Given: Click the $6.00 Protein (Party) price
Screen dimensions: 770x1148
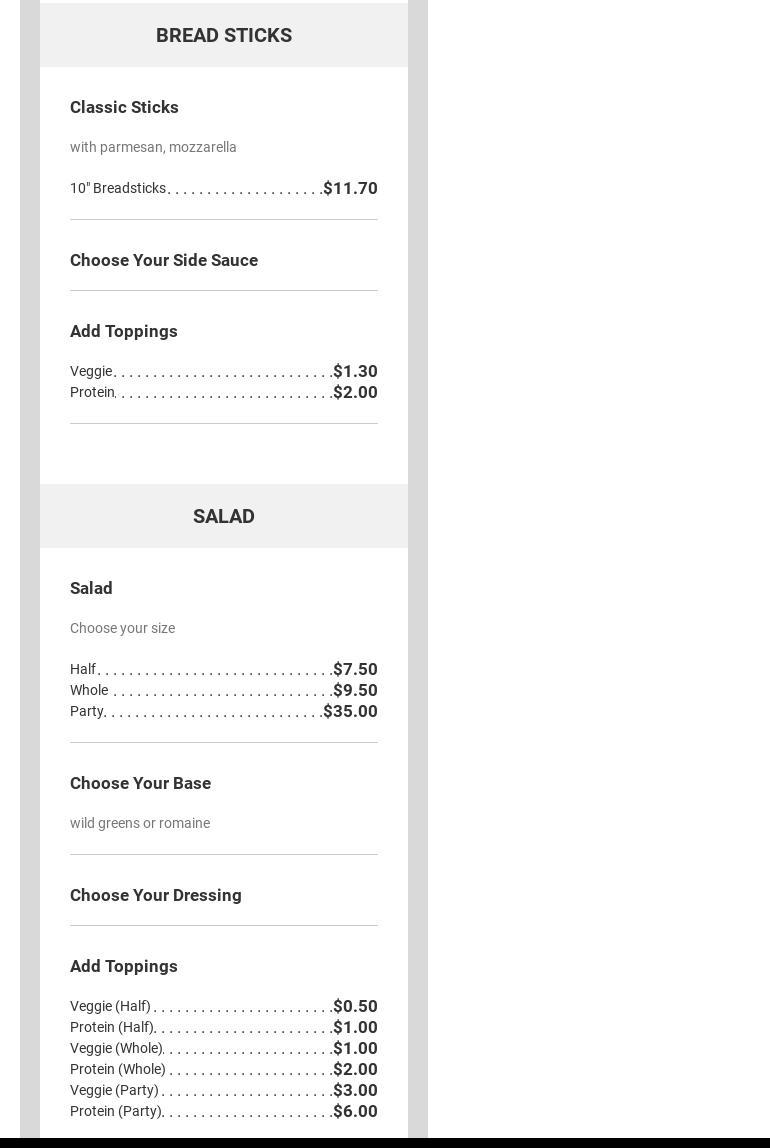Looking at the screenshot, I should (x=355, y=1111).
